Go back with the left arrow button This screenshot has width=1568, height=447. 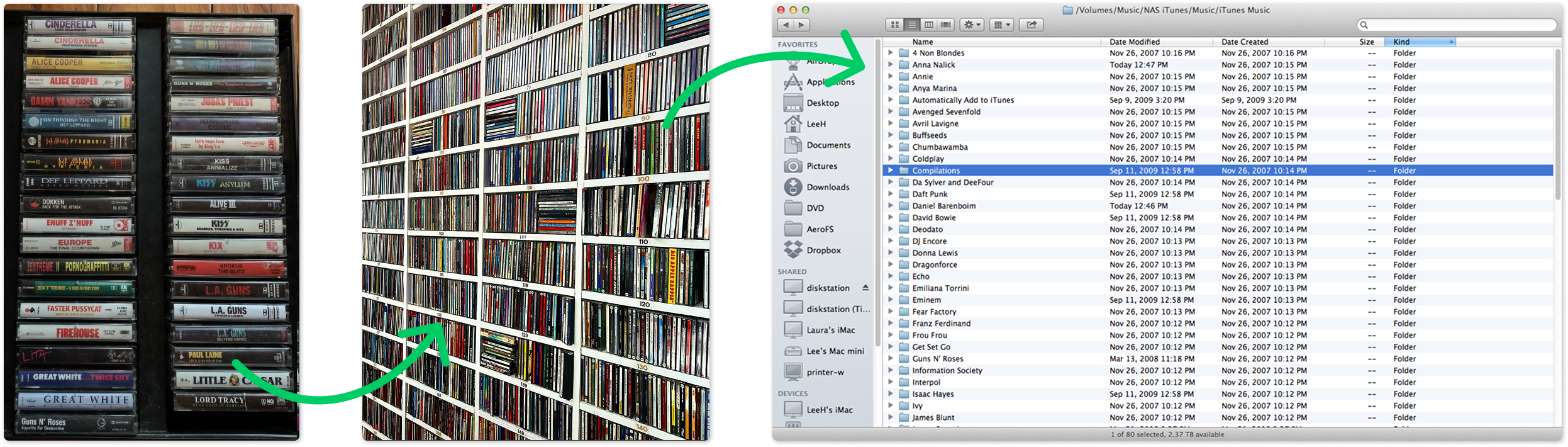[786, 25]
